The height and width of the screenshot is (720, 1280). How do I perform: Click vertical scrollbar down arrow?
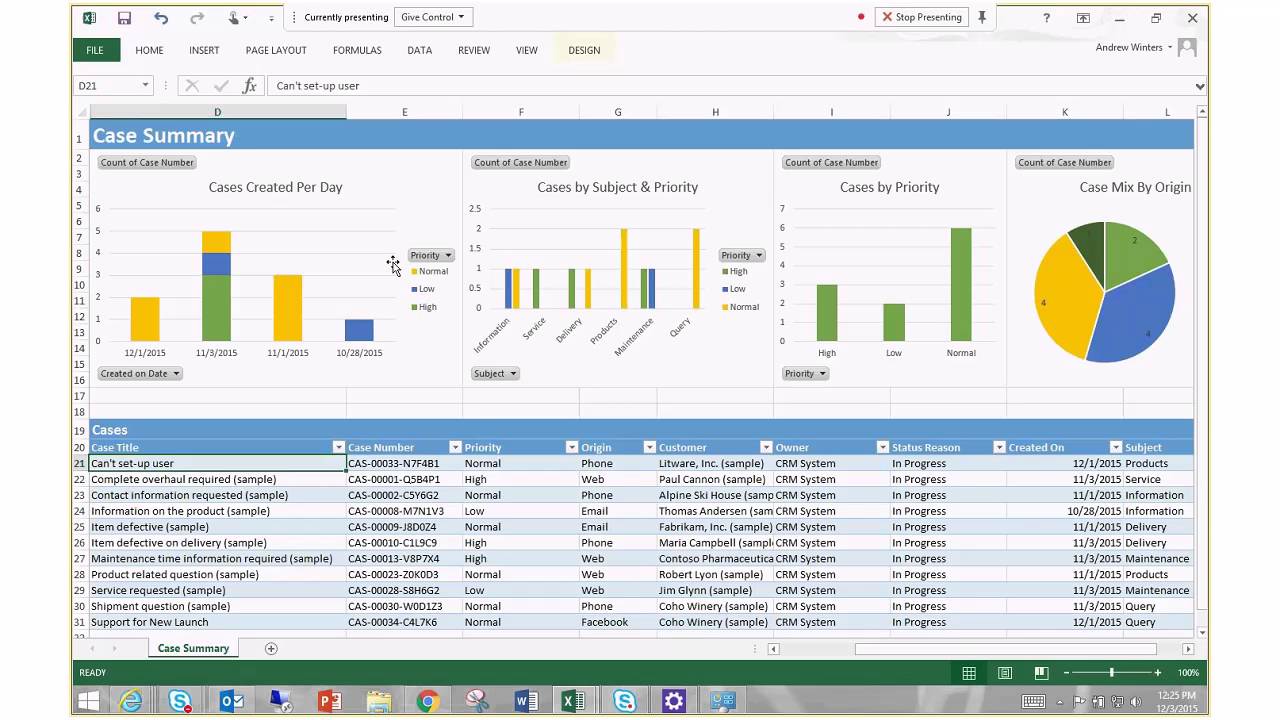(x=1201, y=633)
